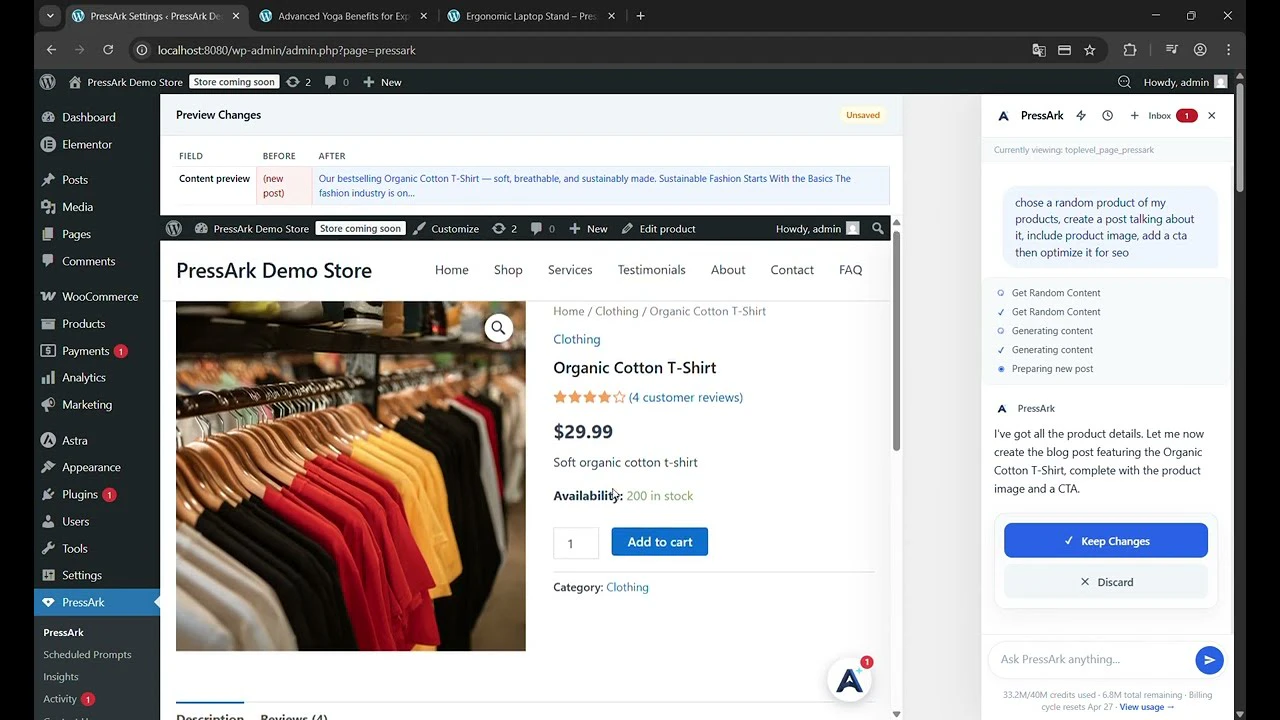Click the Add to cart button
The width and height of the screenshot is (1280, 720).
(660, 542)
